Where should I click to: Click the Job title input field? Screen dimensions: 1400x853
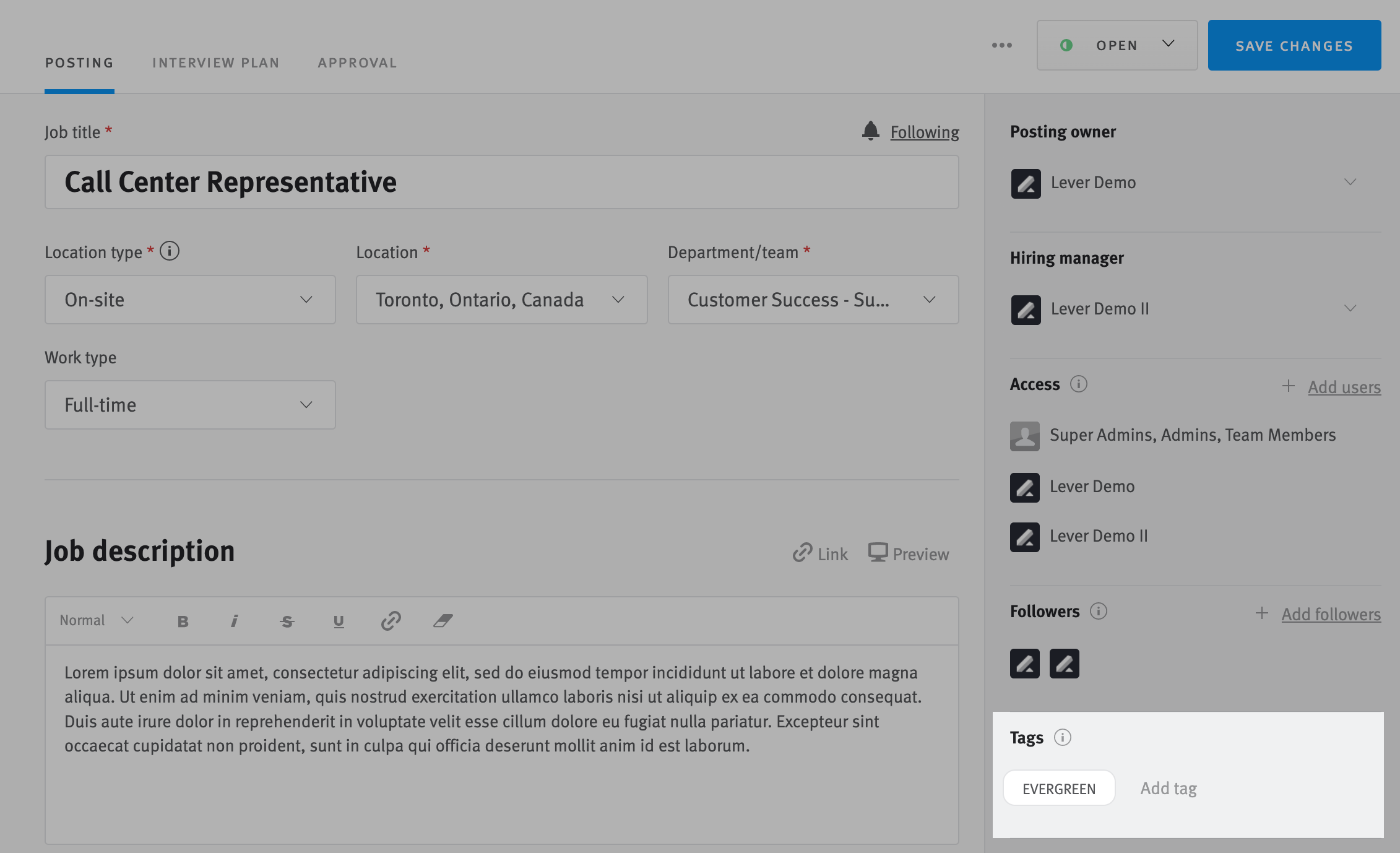[501, 182]
